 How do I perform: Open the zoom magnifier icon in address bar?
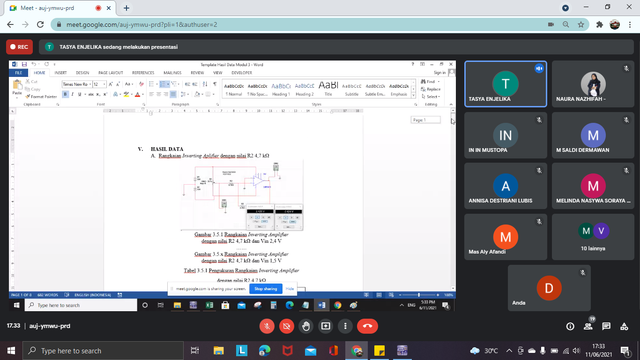click(x=566, y=24)
